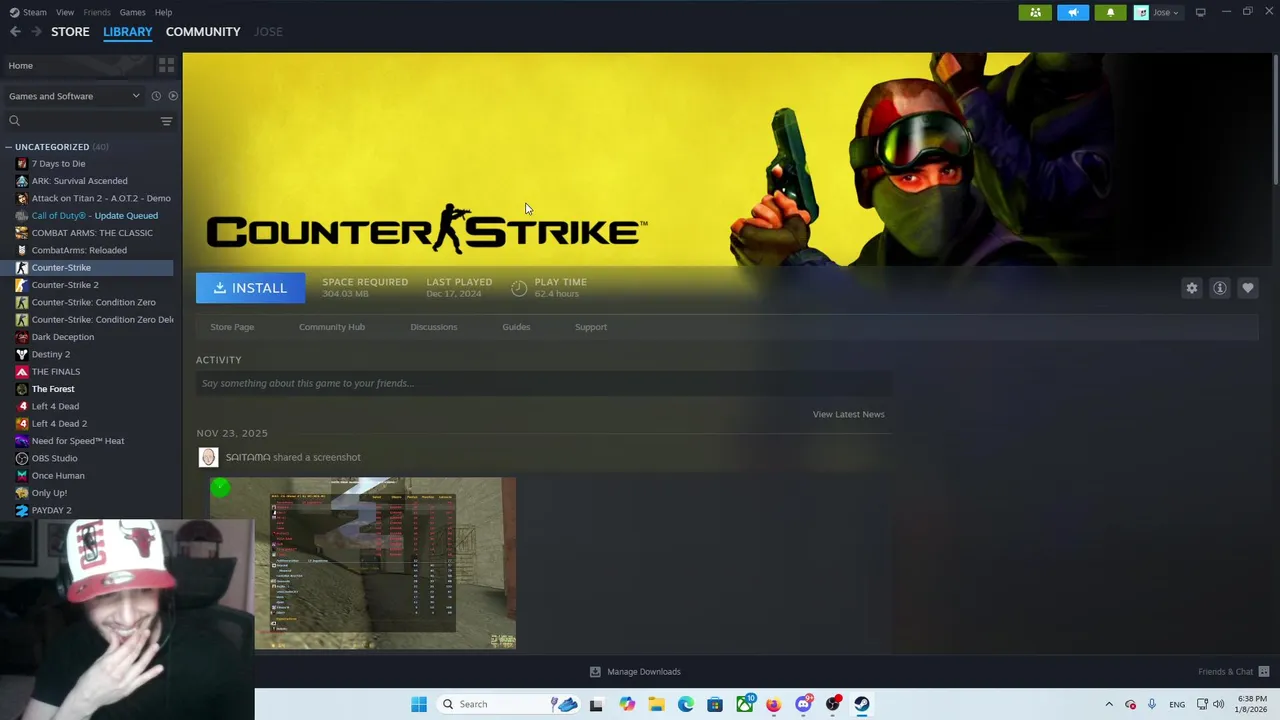Toggle the library grid view icon

[x=167, y=65]
